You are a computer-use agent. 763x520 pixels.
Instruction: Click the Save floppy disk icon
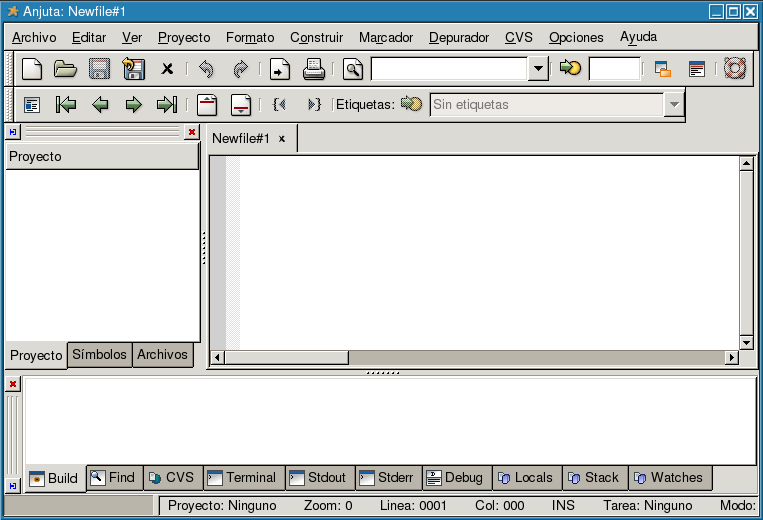99,69
